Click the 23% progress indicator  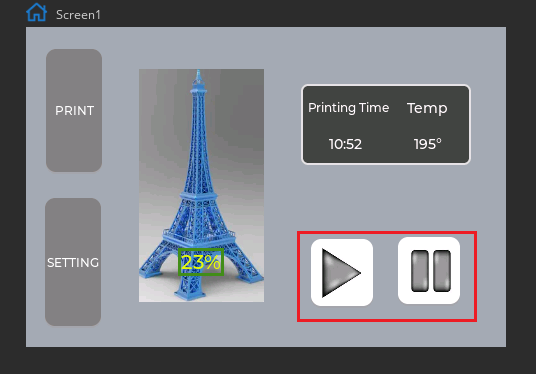point(201,262)
